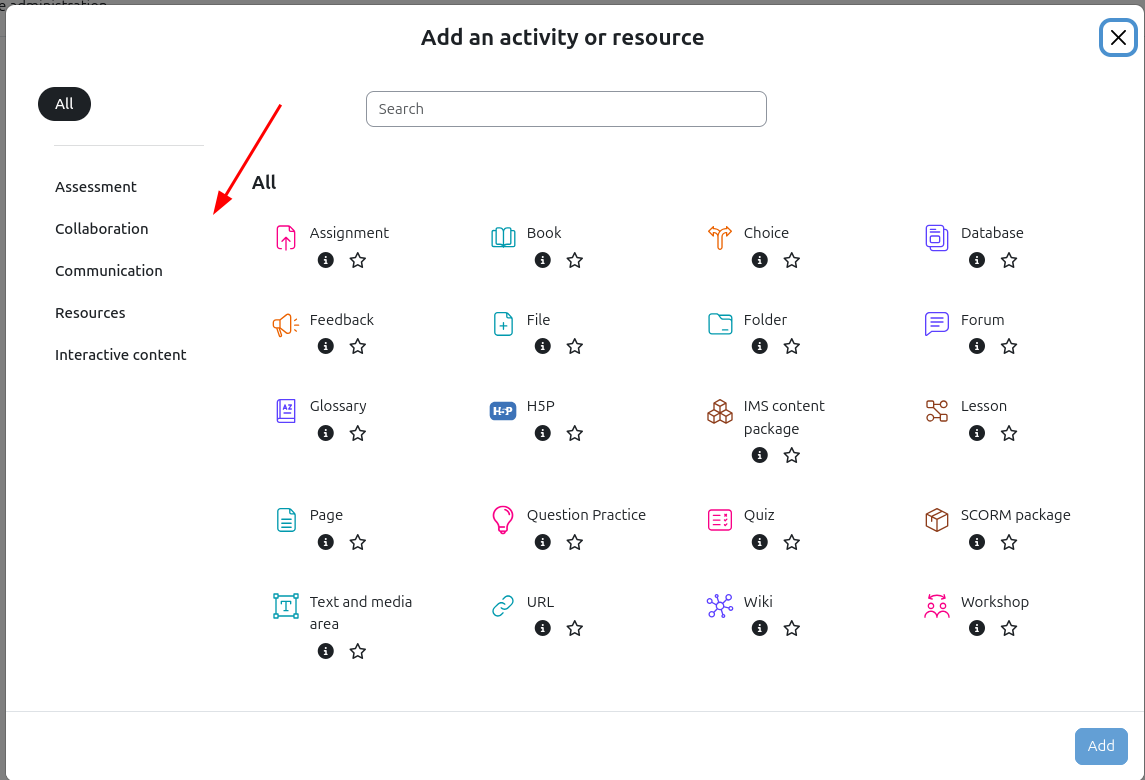Select the Assignment activity icon
This screenshot has width=1145, height=780.
click(286, 238)
